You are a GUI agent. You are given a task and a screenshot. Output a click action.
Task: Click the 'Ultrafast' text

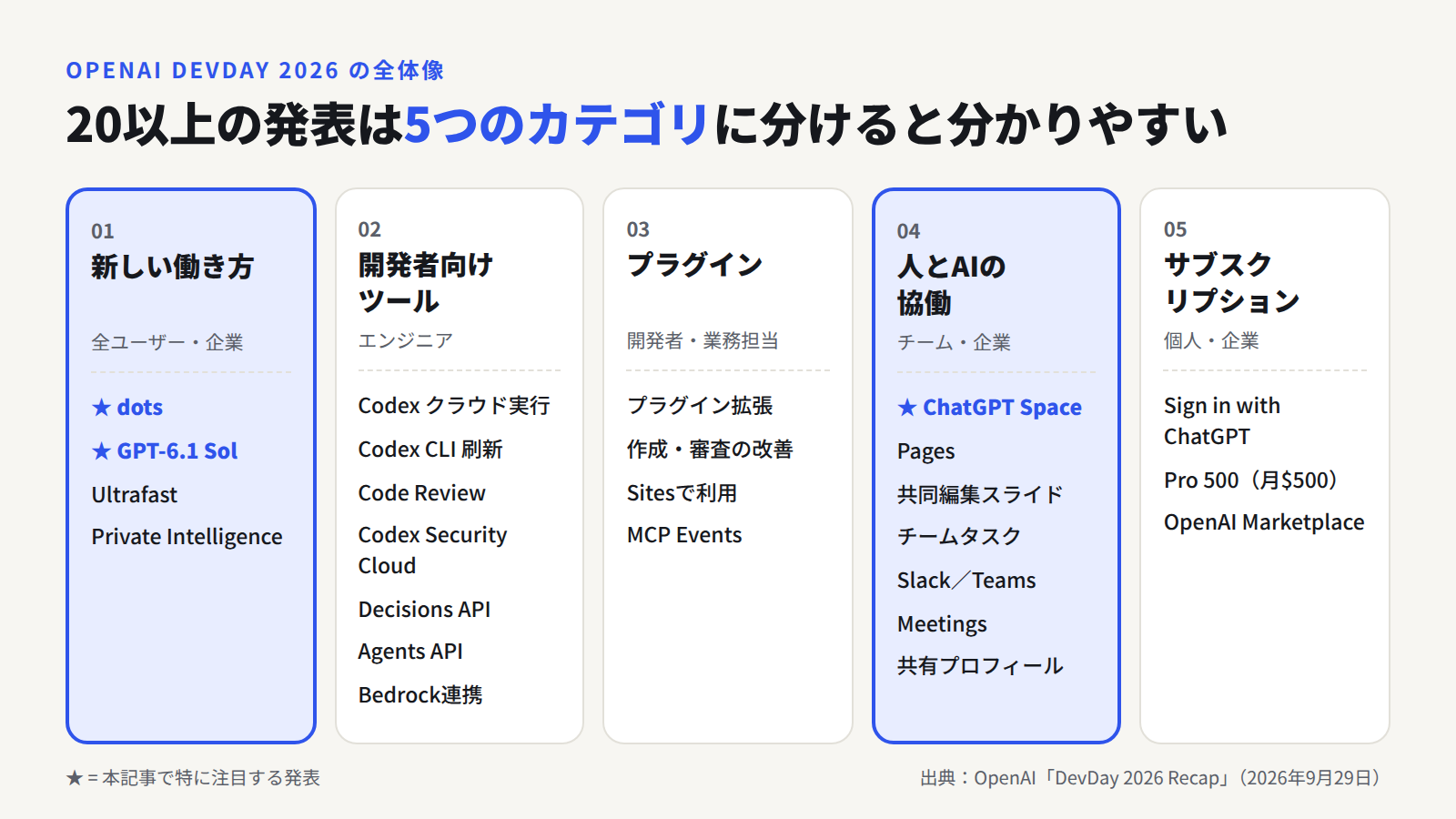pos(135,495)
